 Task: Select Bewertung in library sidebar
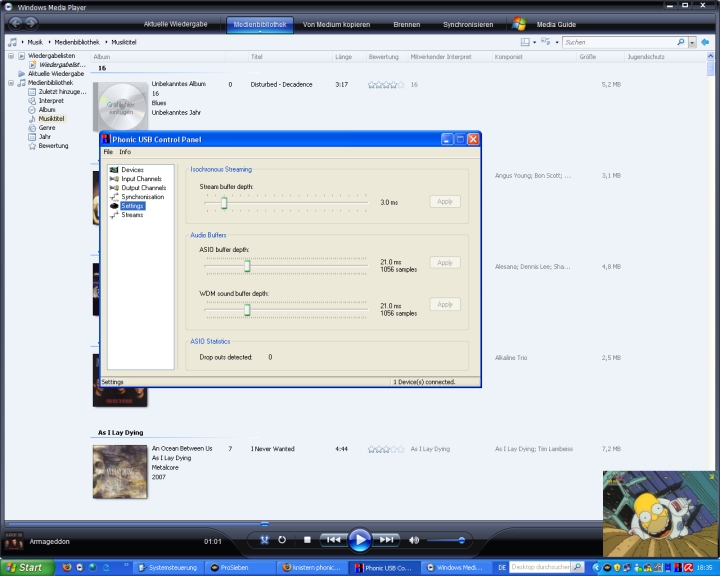pos(53,146)
